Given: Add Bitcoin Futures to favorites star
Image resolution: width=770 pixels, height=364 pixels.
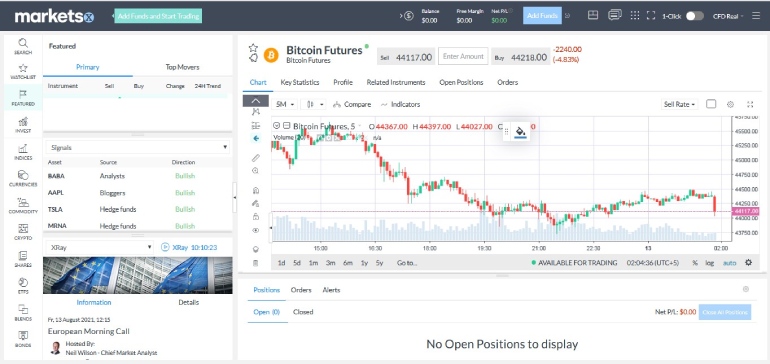Looking at the screenshot, I should (253, 48).
